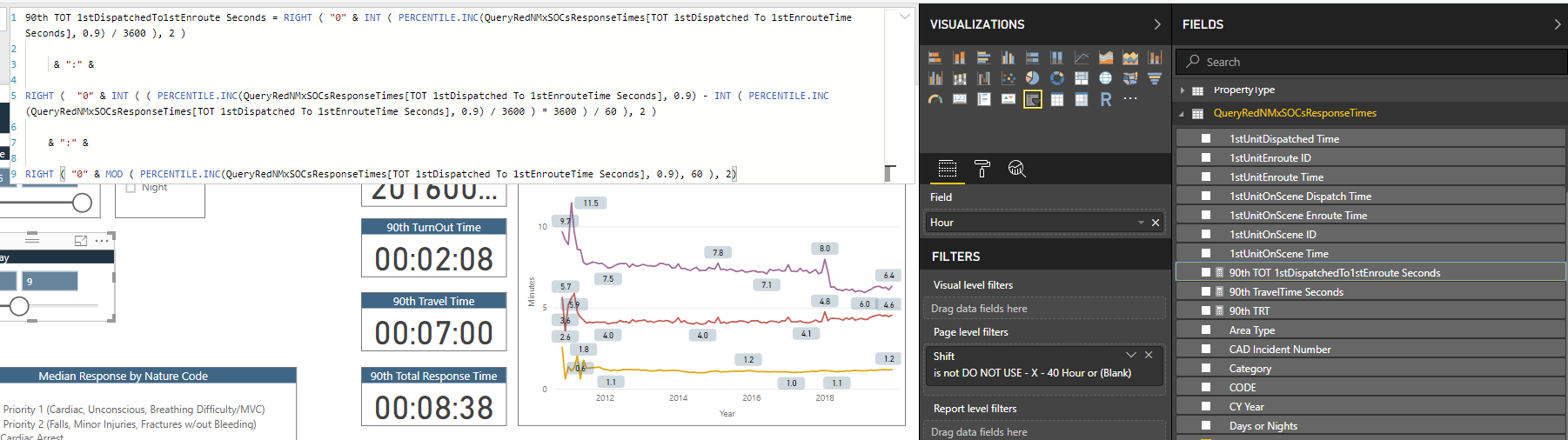Screen dimensions: 1568x440
Task: Select the Scatter chart visualization
Action: (x=1008, y=78)
